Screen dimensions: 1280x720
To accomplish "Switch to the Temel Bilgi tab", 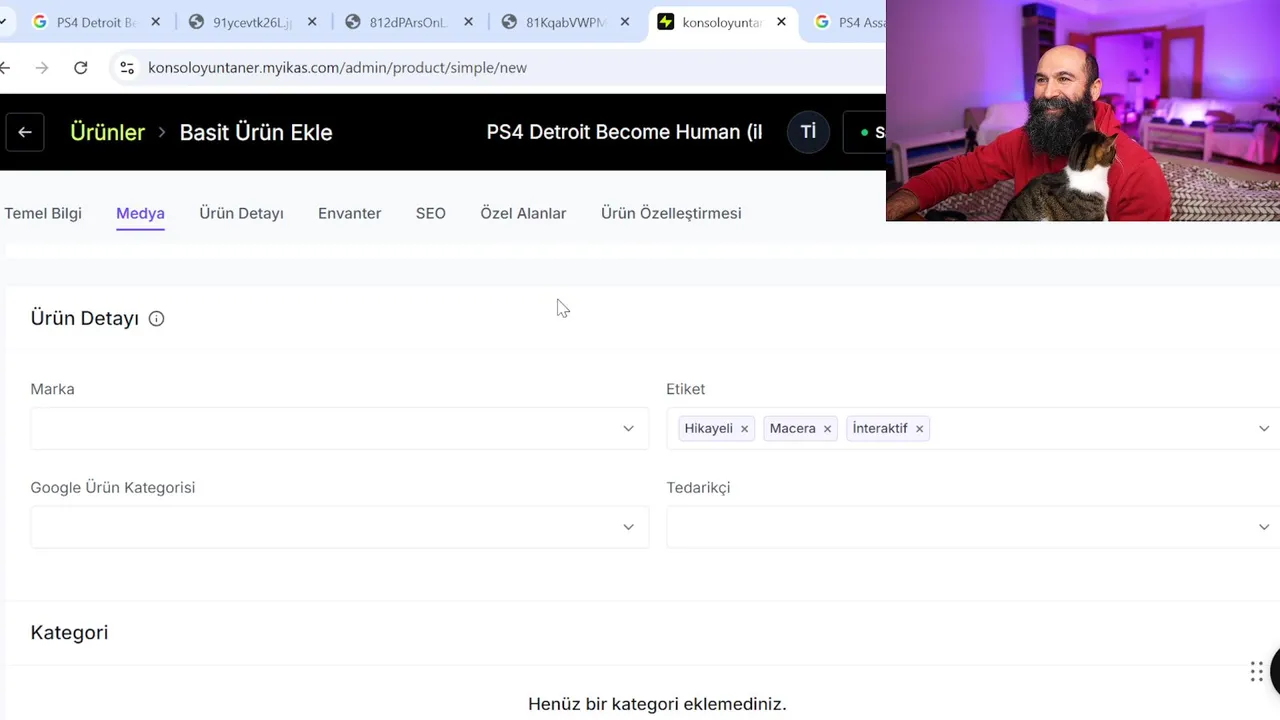I will click(43, 213).
